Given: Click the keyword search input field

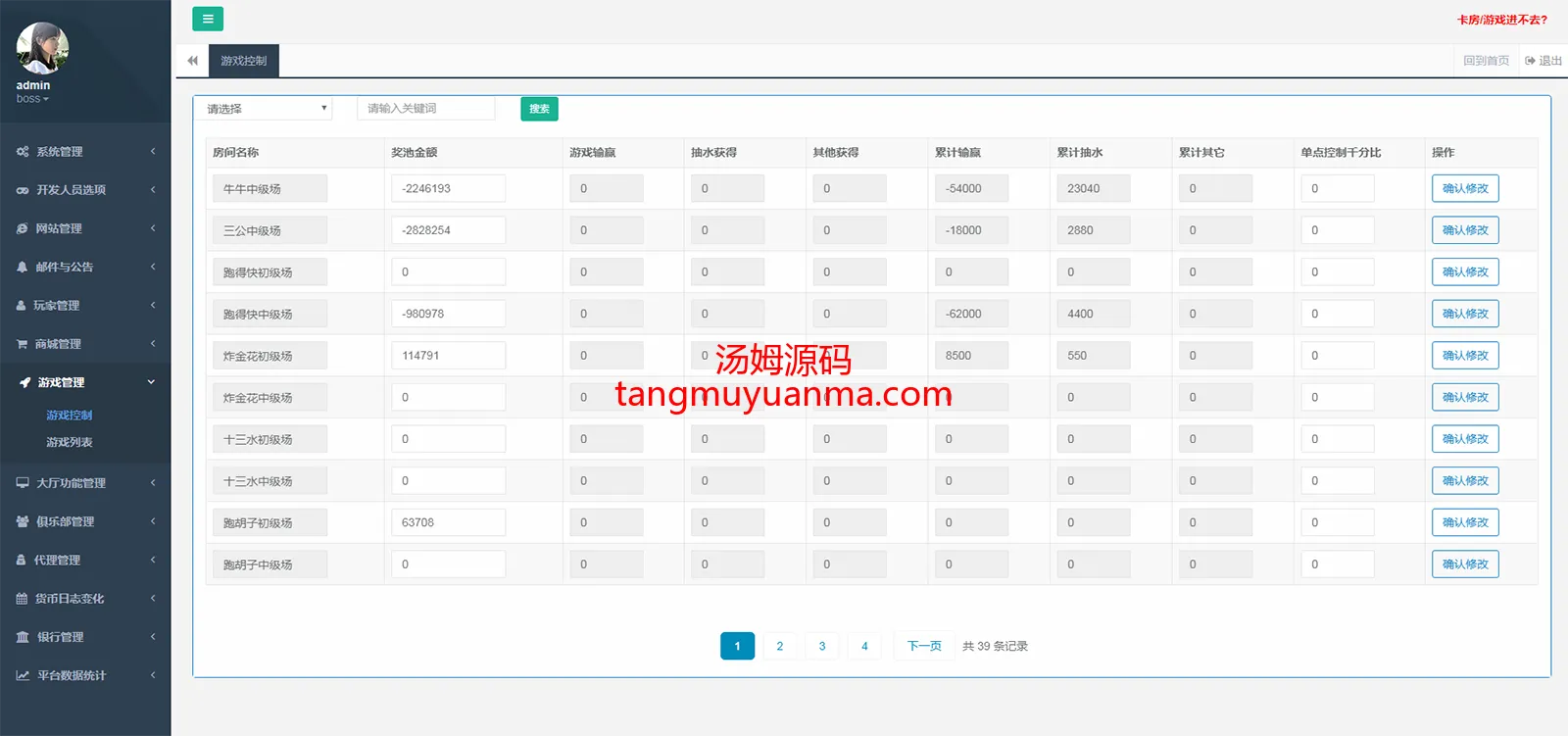Looking at the screenshot, I should point(425,109).
